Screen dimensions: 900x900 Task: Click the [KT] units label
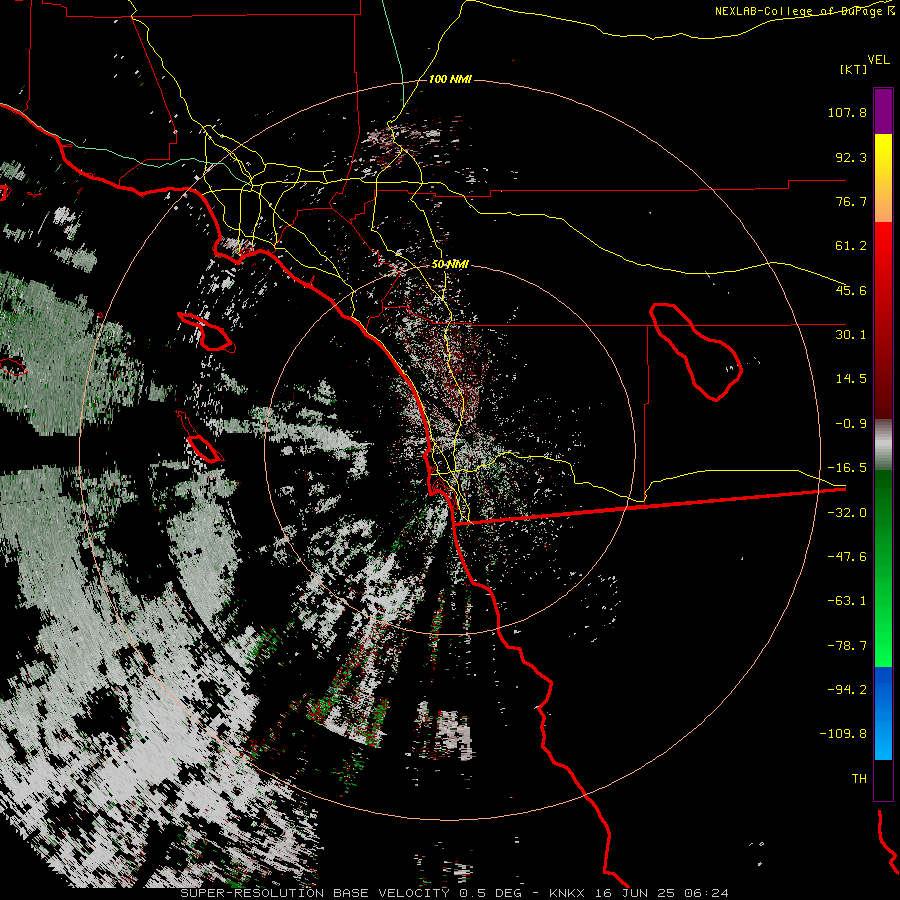854,69
